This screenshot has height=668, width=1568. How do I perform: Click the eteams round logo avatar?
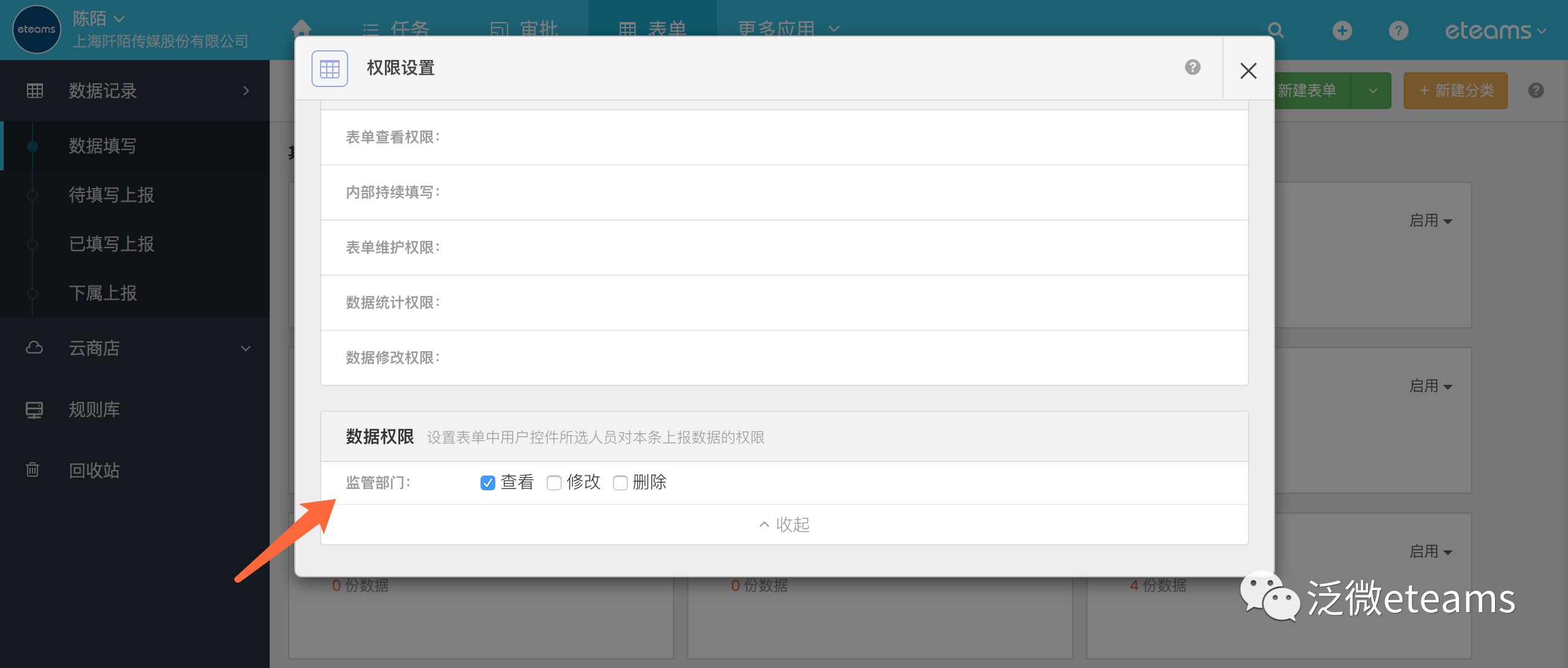pos(36,29)
